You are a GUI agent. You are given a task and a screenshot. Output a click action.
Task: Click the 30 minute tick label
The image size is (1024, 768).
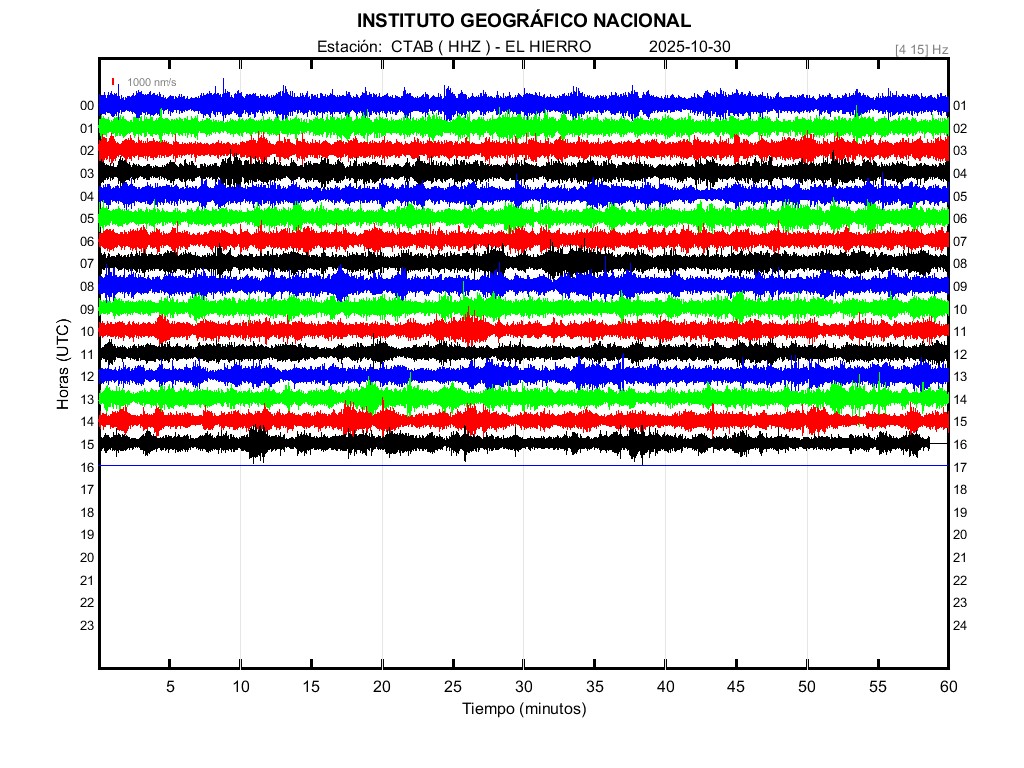tap(523, 686)
